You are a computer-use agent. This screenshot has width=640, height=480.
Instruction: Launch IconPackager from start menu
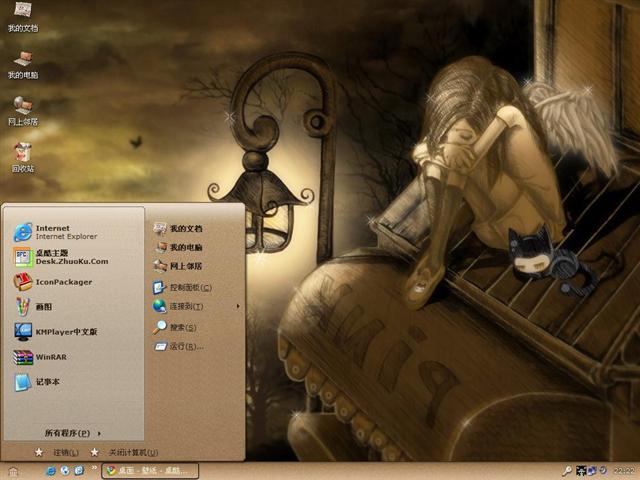click(x=53, y=282)
